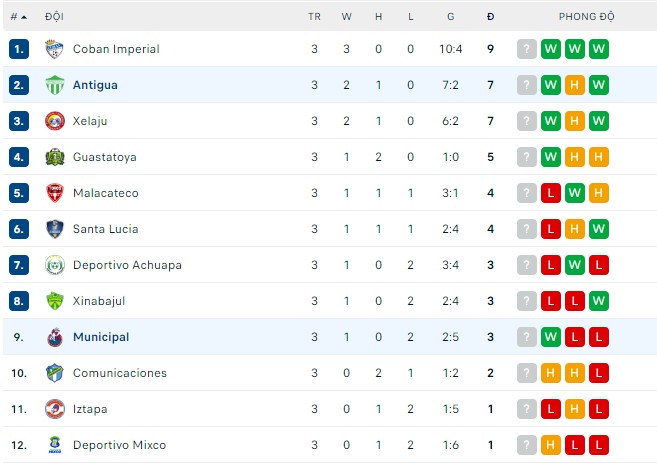
Task: Click the Guastatoya club crest
Action: click(54, 157)
